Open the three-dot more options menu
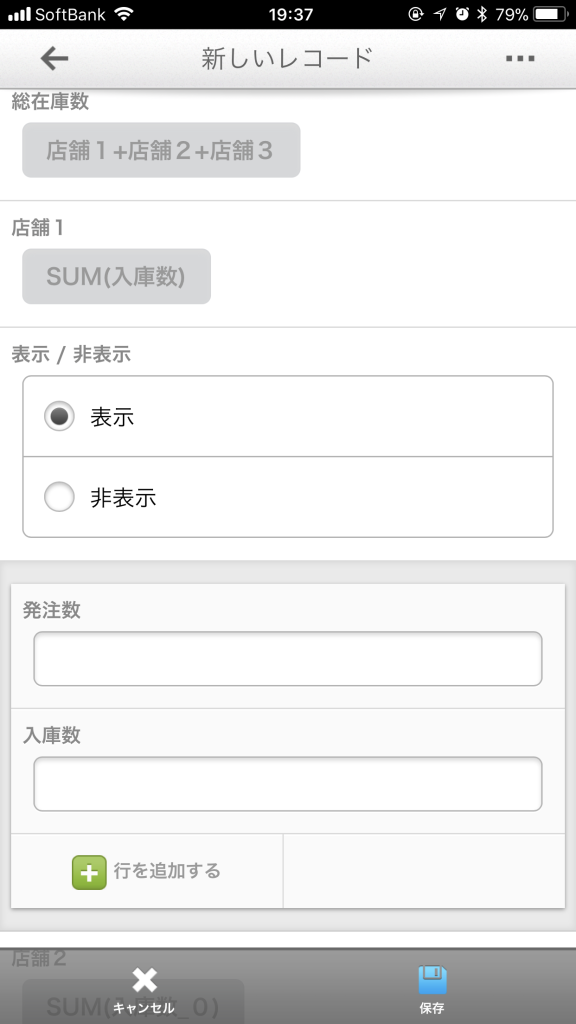 520,59
